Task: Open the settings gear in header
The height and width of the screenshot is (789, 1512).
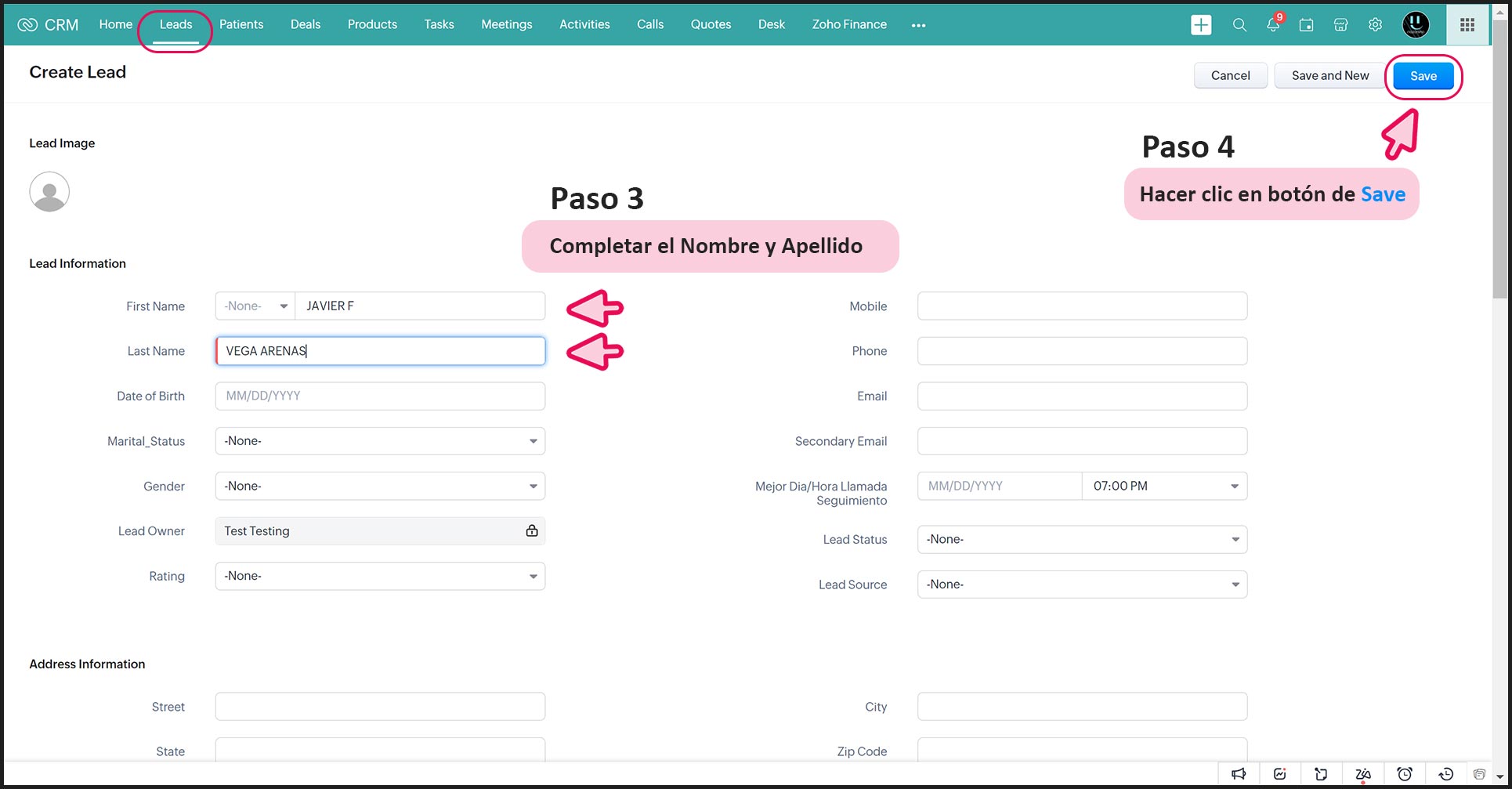Action: point(1375,25)
